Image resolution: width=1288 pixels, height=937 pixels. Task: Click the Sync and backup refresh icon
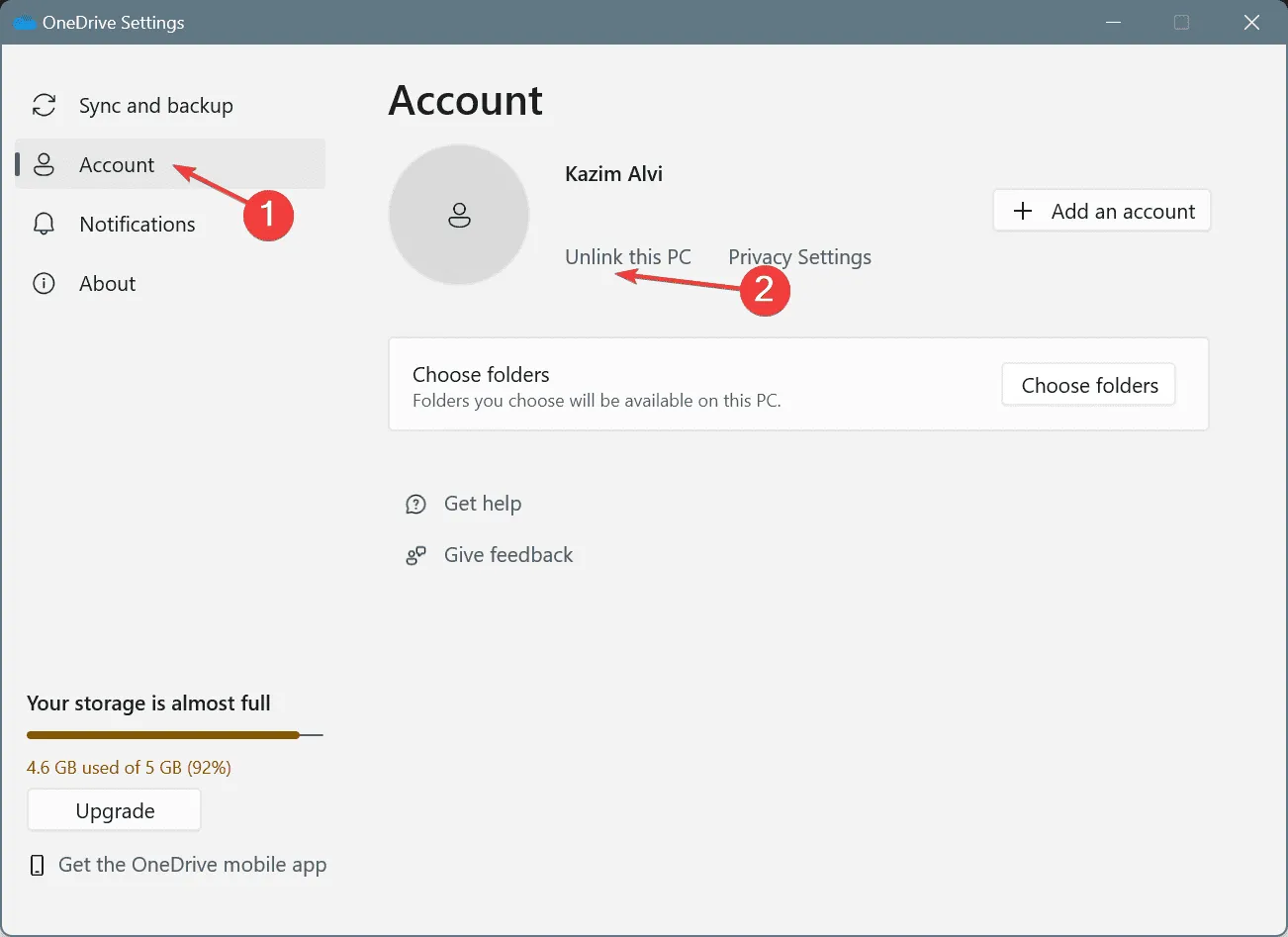(x=44, y=105)
